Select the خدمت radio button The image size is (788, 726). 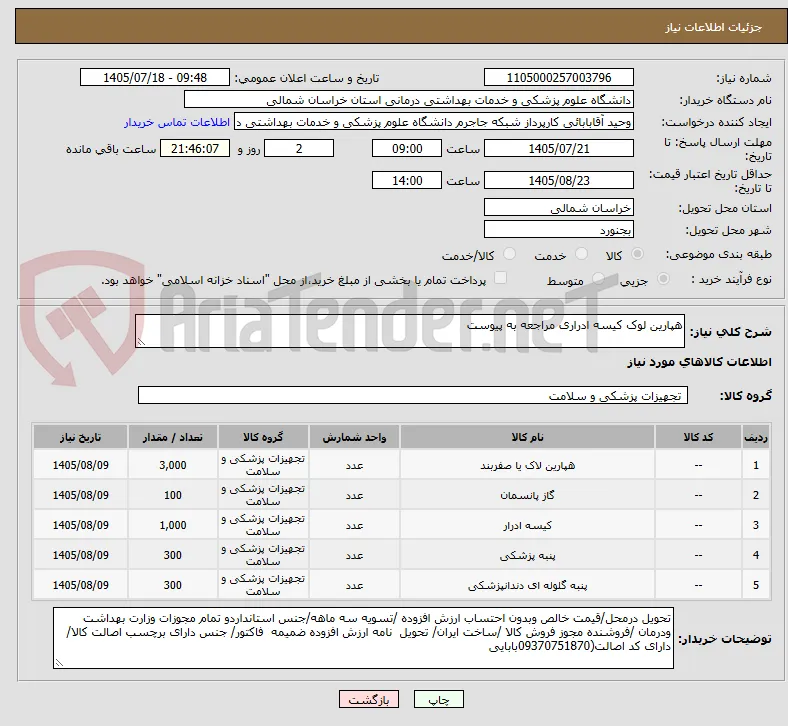coord(581,254)
